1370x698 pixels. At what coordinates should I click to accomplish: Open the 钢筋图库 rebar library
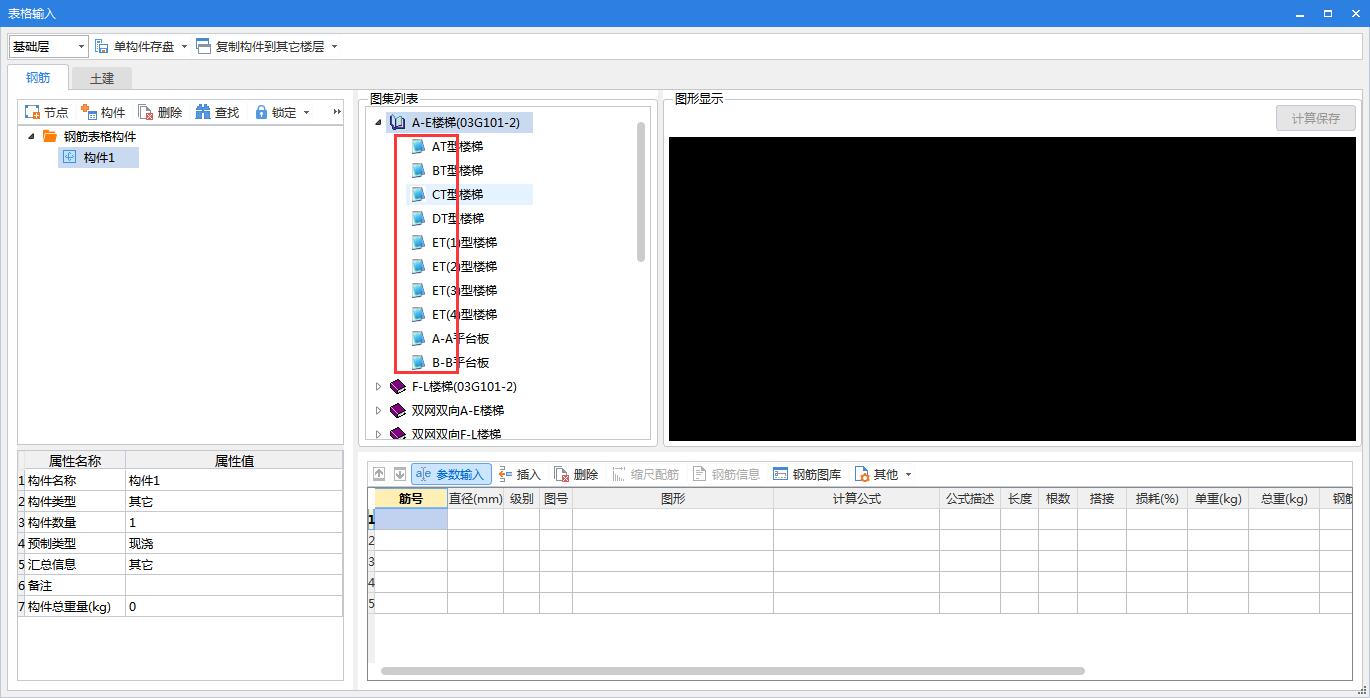coord(807,474)
